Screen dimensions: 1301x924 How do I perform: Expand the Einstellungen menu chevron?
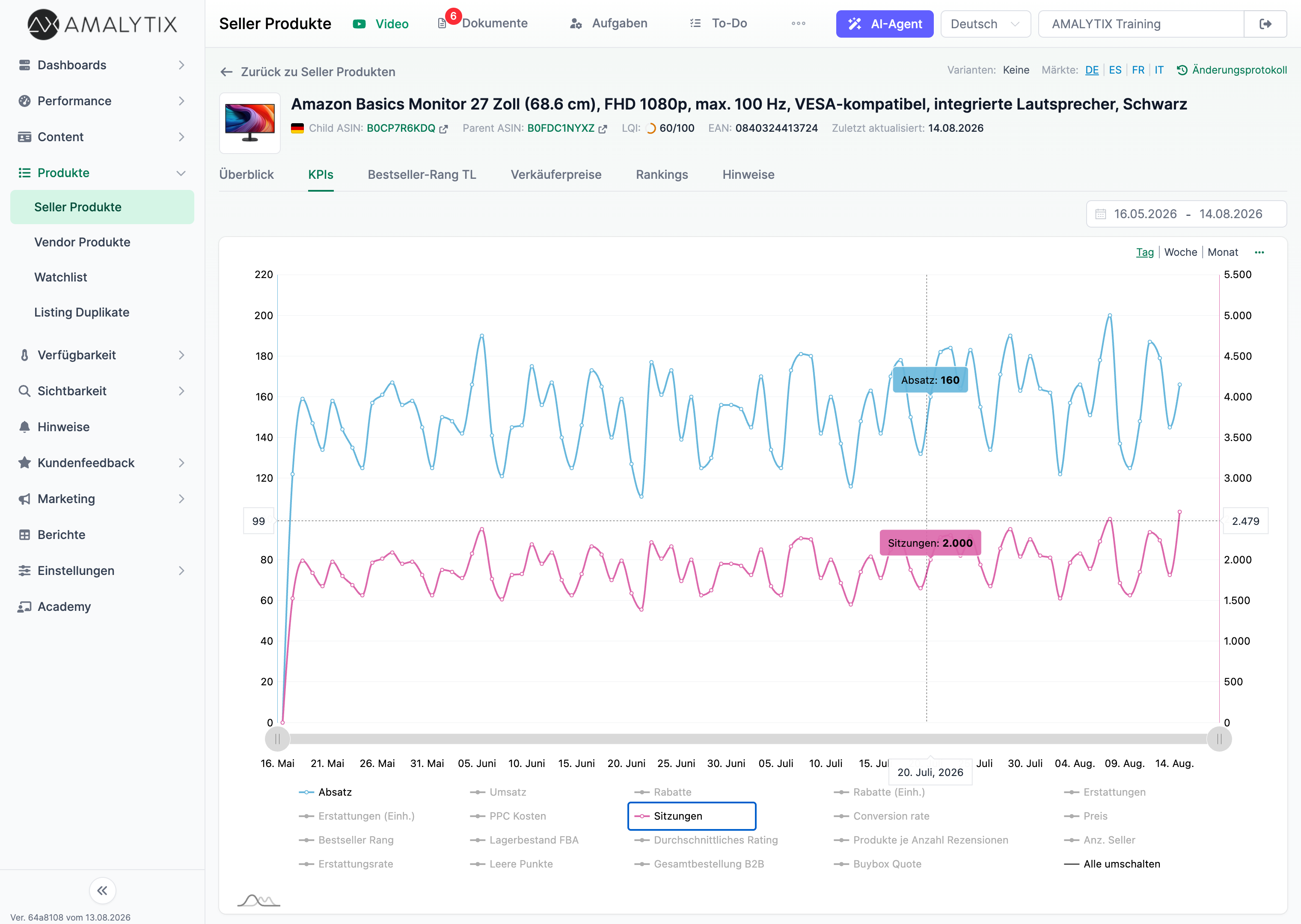tap(181, 571)
